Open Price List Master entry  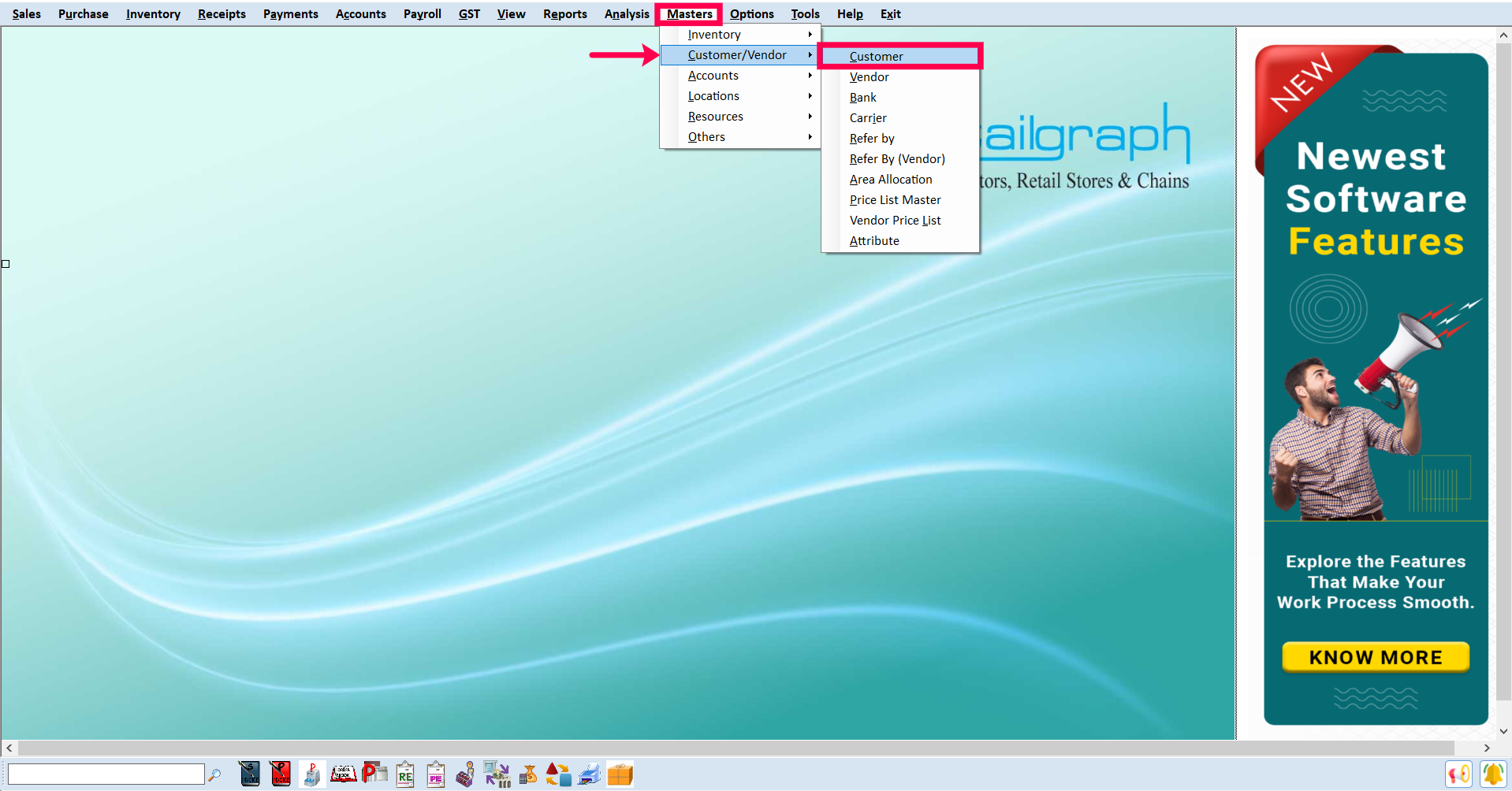pos(899,200)
